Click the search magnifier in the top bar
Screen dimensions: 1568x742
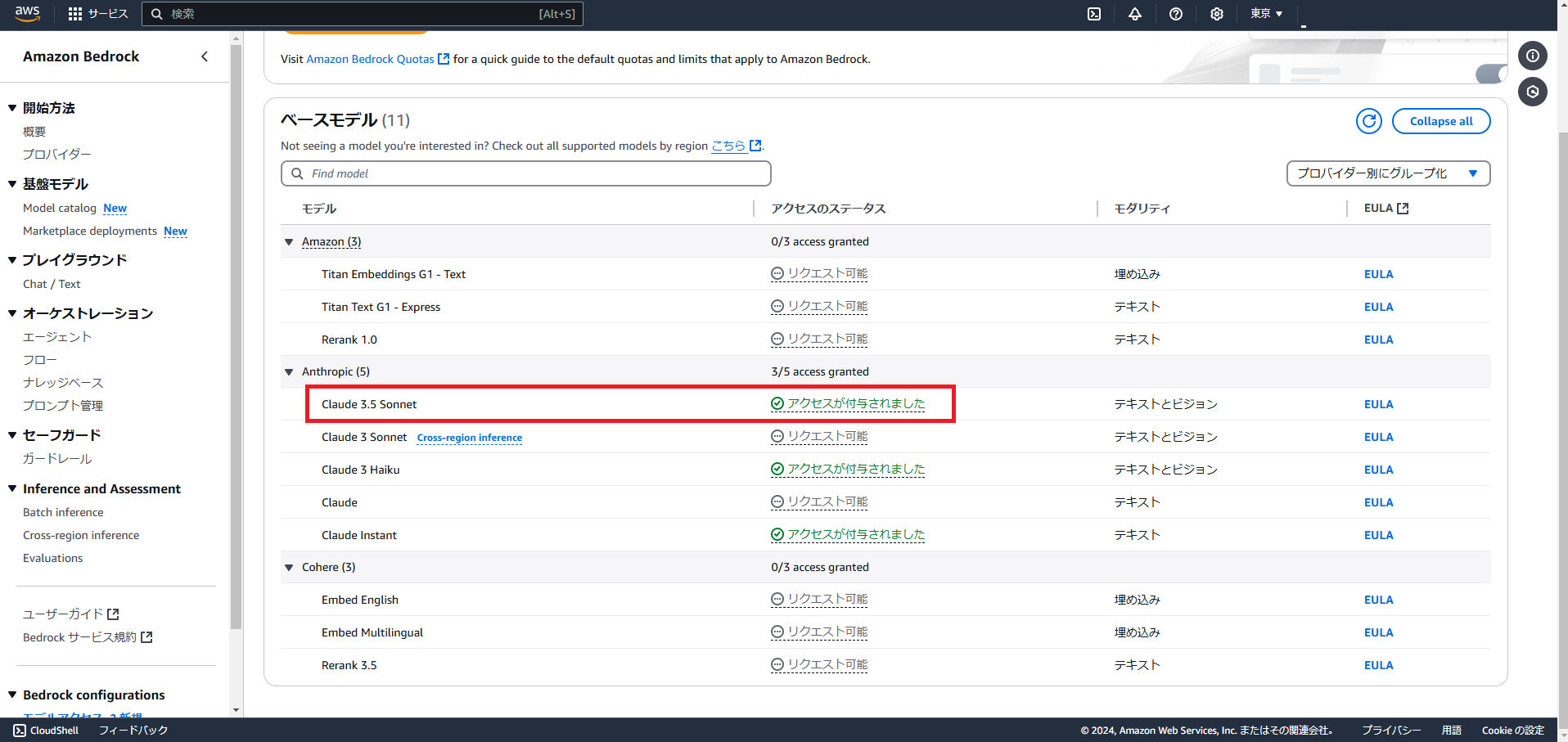(x=156, y=14)
